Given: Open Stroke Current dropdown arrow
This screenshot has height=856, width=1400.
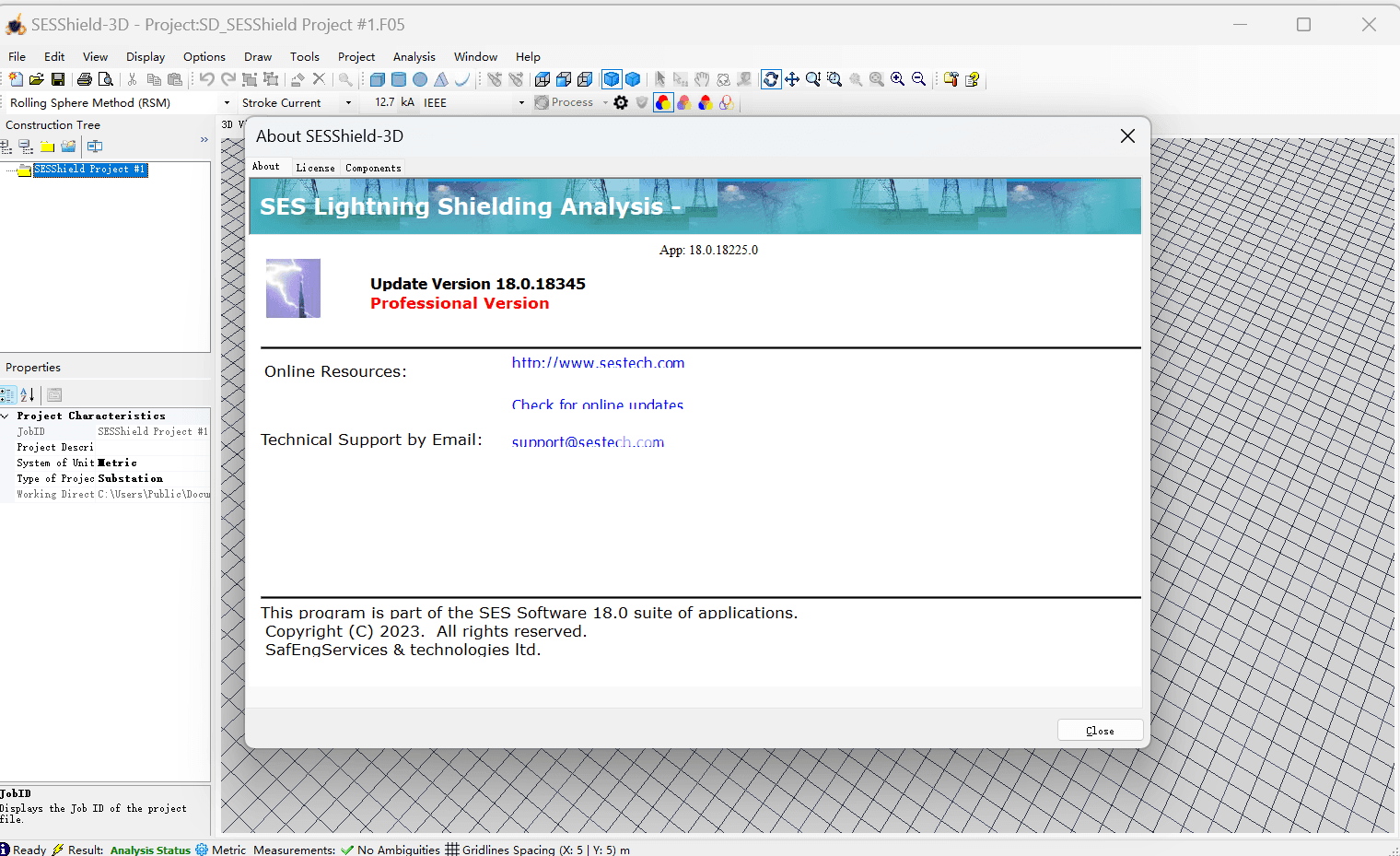Looking at the screenshot, I should click(348, 102).
